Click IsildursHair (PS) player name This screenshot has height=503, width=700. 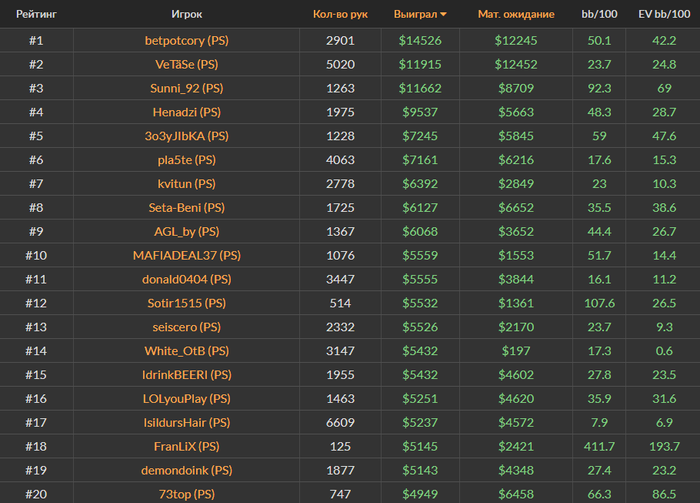point(187,423)
